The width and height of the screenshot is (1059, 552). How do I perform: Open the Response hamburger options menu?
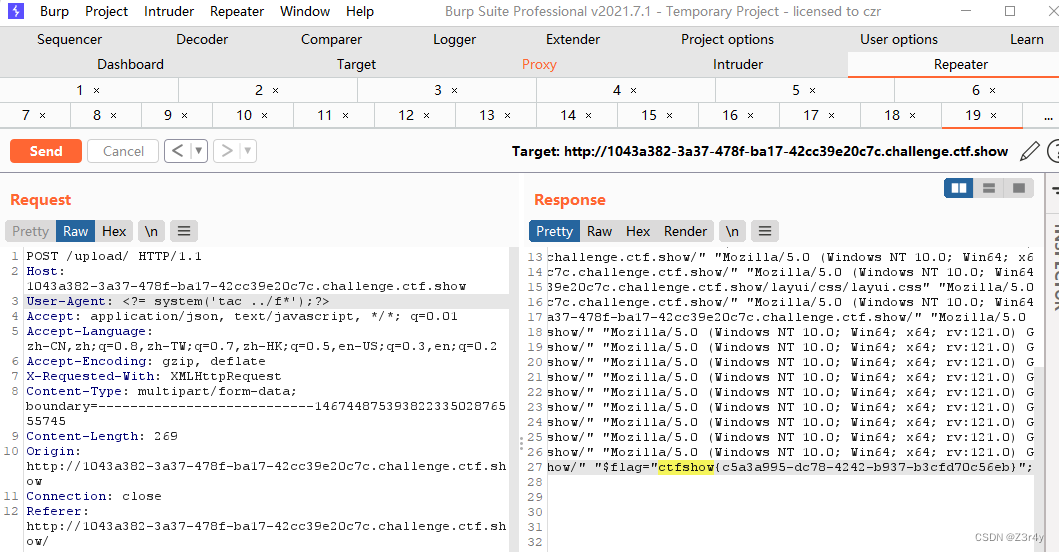click(x=765, y=231)
